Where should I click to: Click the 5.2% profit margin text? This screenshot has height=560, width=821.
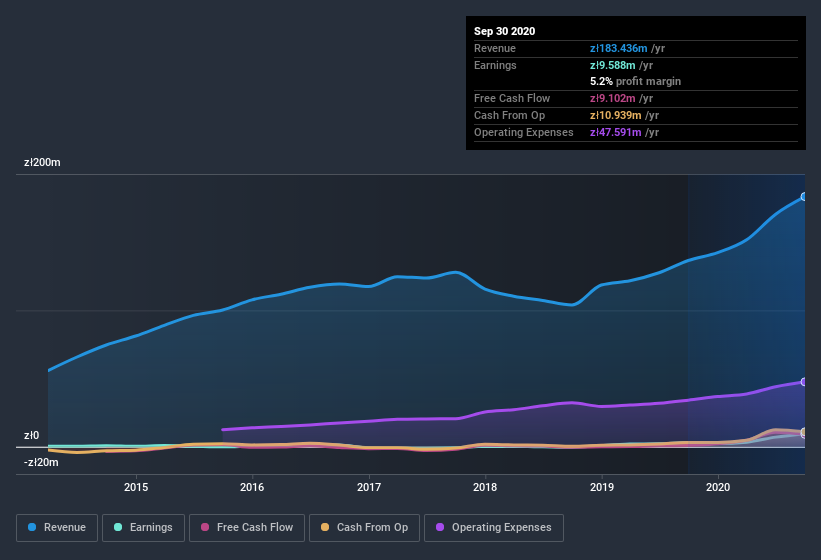(x=636, y=81)
